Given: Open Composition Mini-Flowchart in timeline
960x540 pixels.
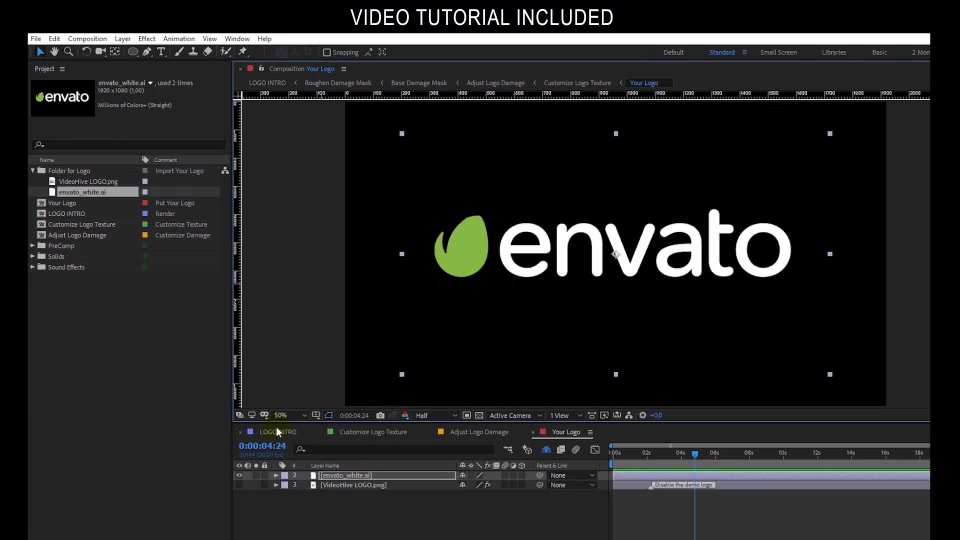Looking at the screenshot, I should (x=508, y=449).
